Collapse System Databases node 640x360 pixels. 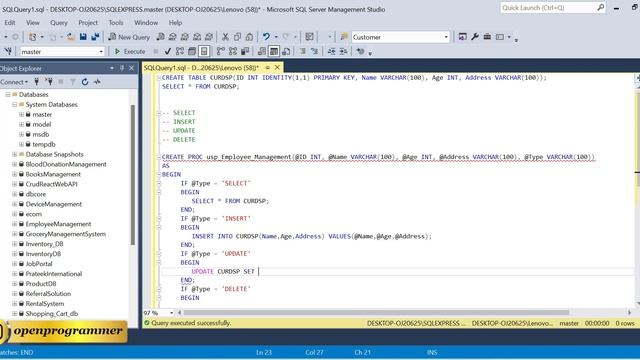[x=15, y=104]
